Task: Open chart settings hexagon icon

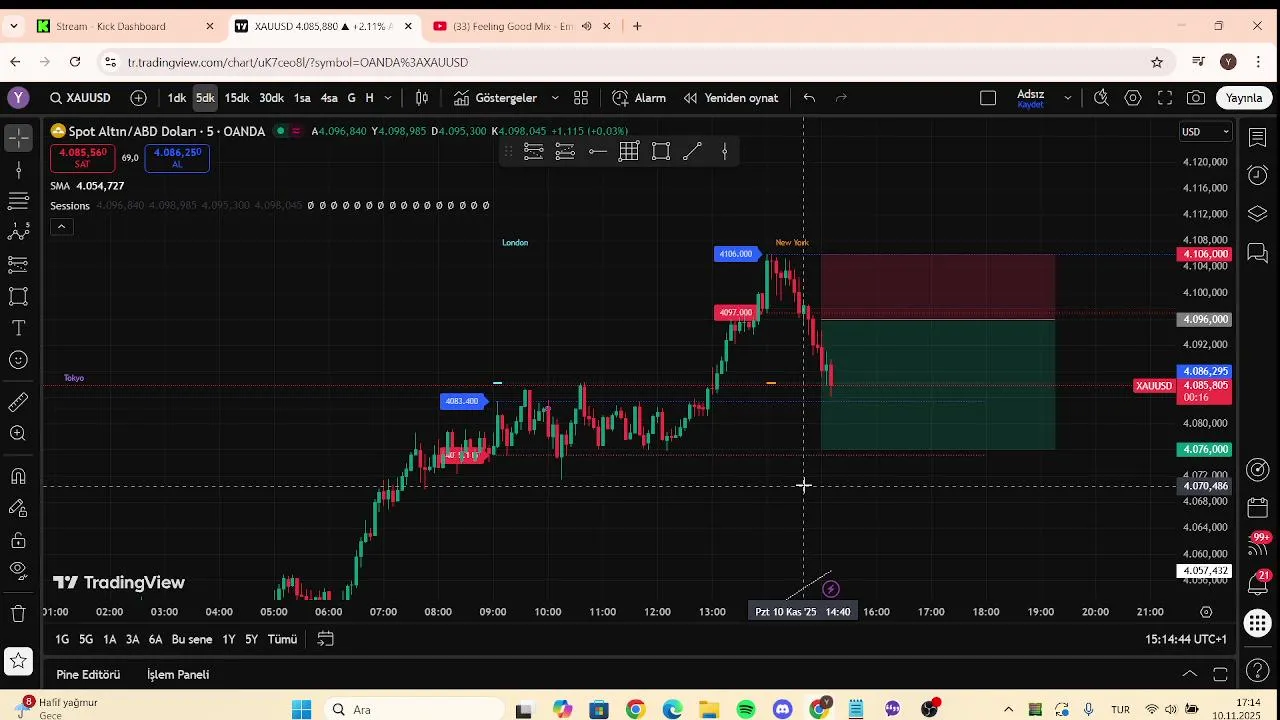Action: point(1133,98)
